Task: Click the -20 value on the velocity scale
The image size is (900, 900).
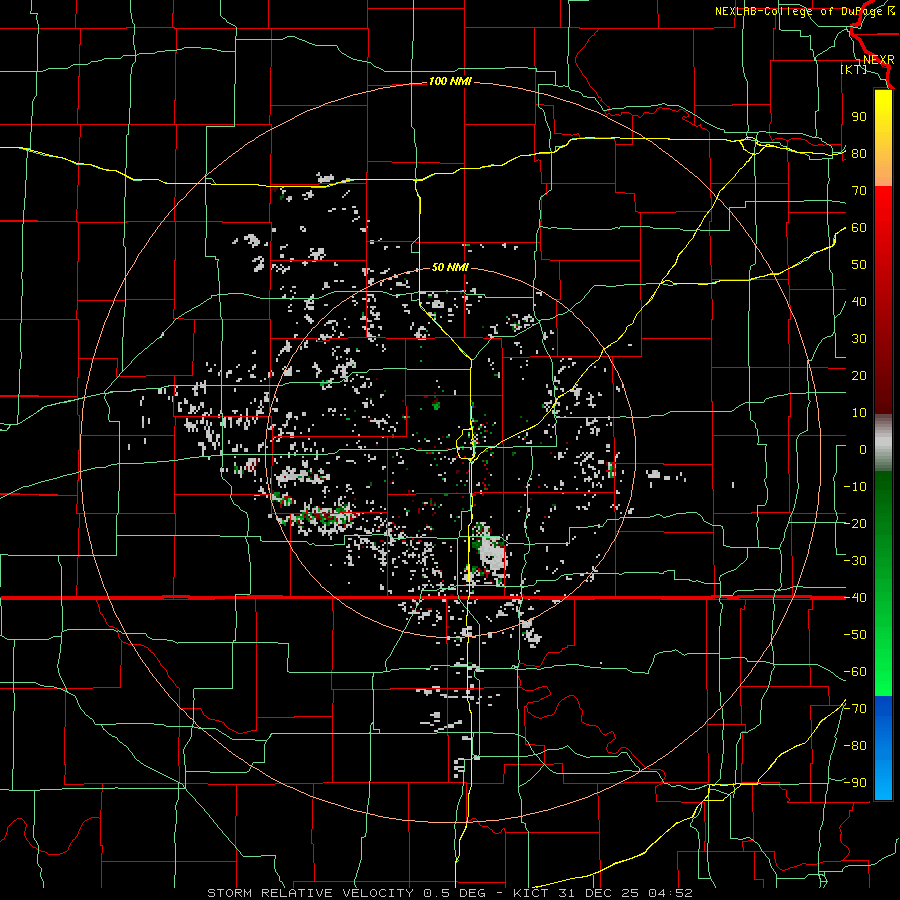Action: pos(855,524)
